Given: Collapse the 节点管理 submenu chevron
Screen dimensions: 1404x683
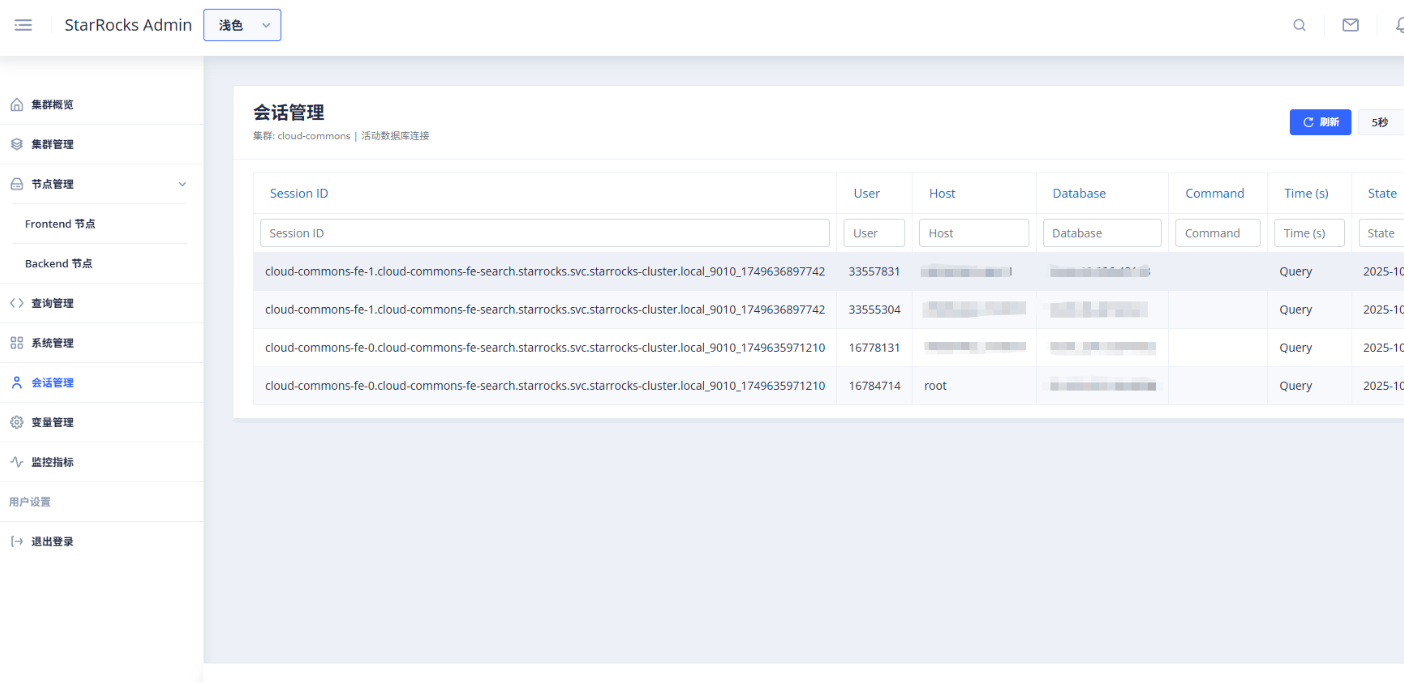Looking at the screenshot, I should pos(182,184).
